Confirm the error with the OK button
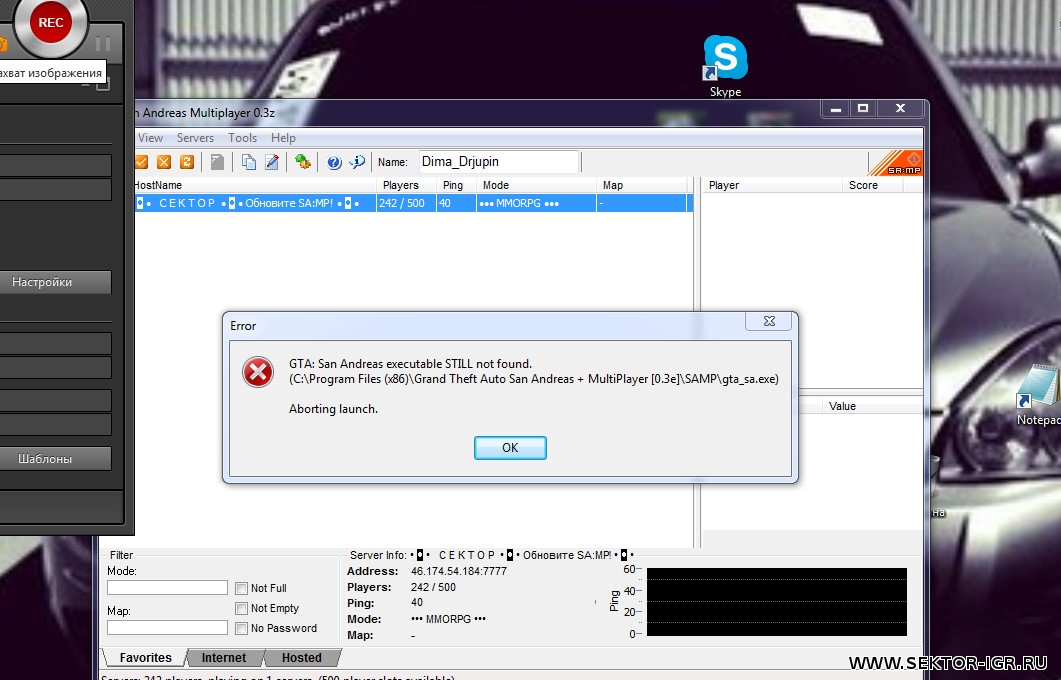Screen dimensions: 1061x680 510,448
